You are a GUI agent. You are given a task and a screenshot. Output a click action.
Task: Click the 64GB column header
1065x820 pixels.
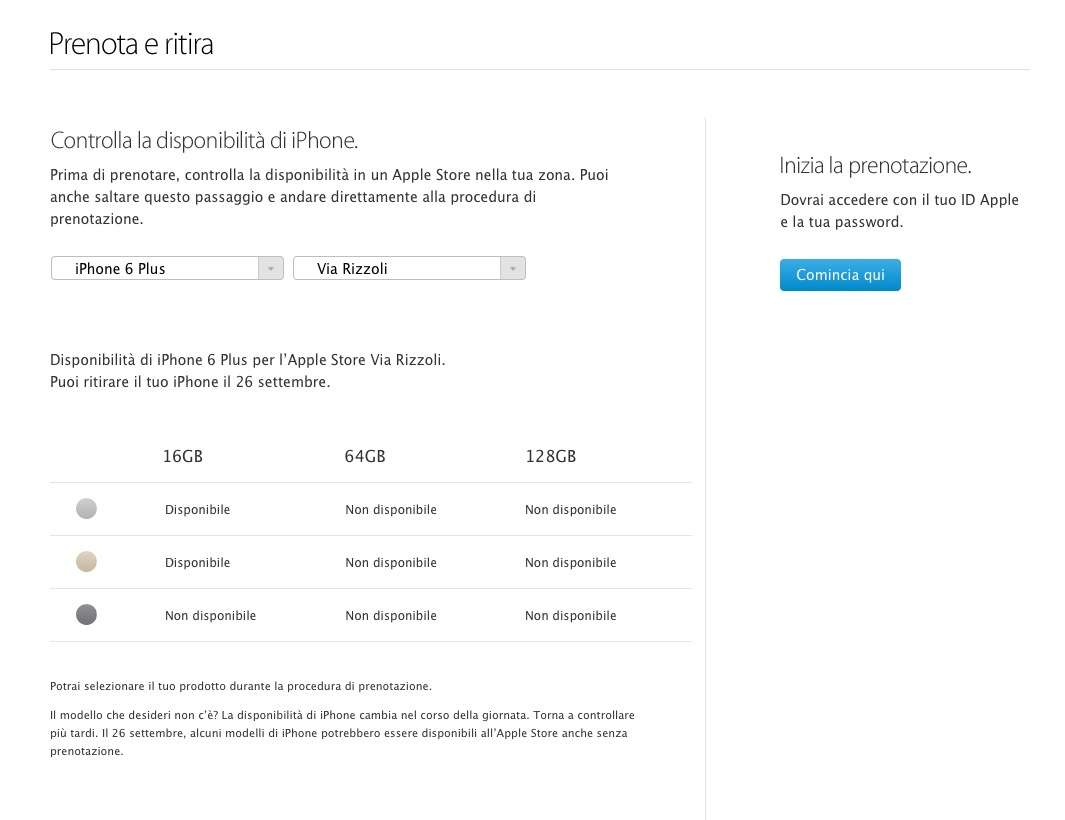(365, 456)
